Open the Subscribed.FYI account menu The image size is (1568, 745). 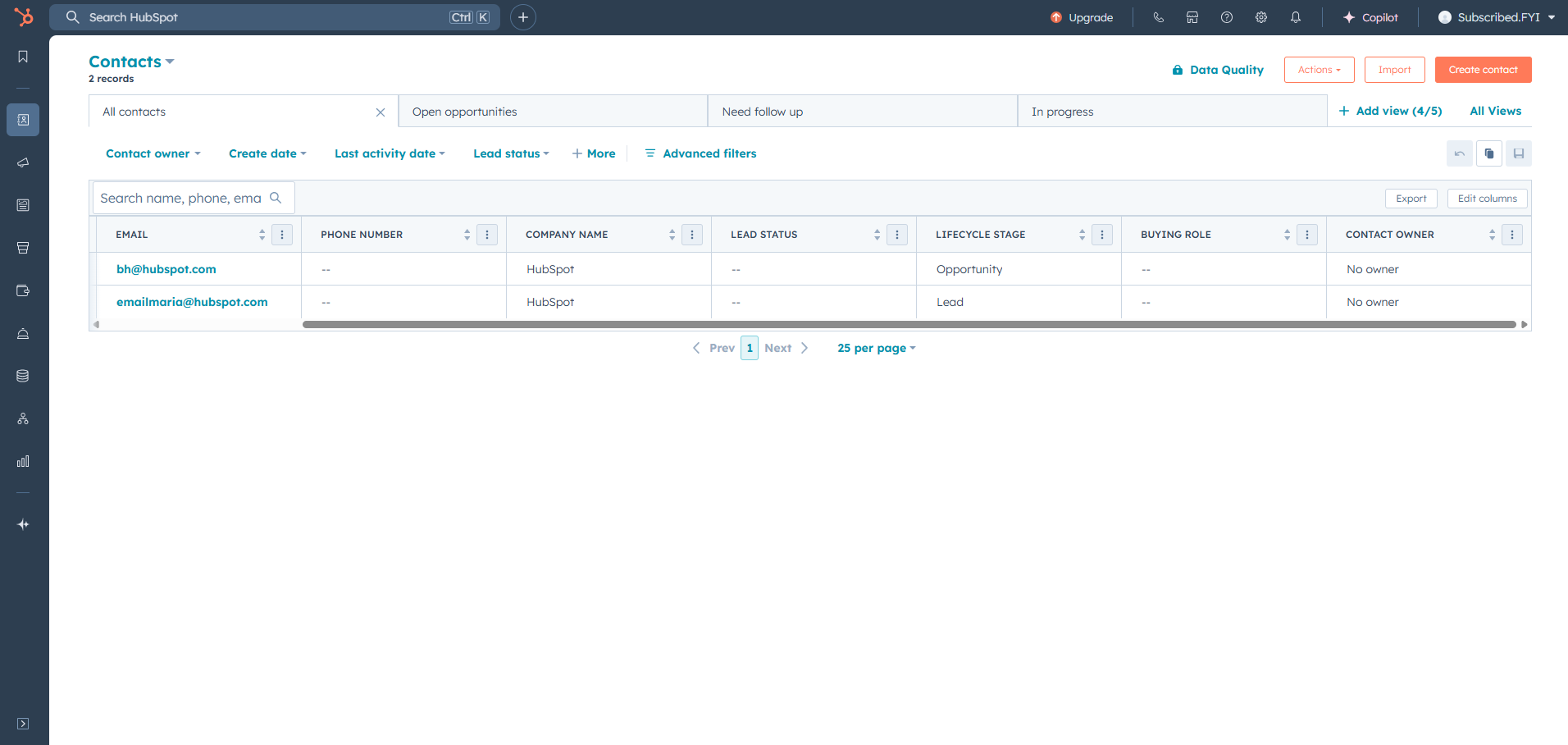pos(1496,17)
